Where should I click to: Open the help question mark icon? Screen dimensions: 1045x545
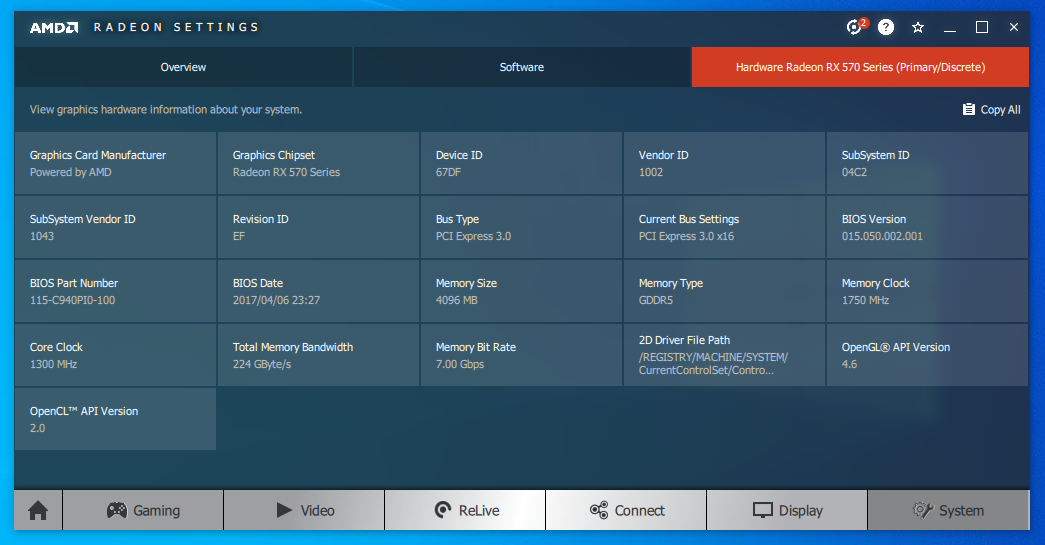(x=886, y=27)
